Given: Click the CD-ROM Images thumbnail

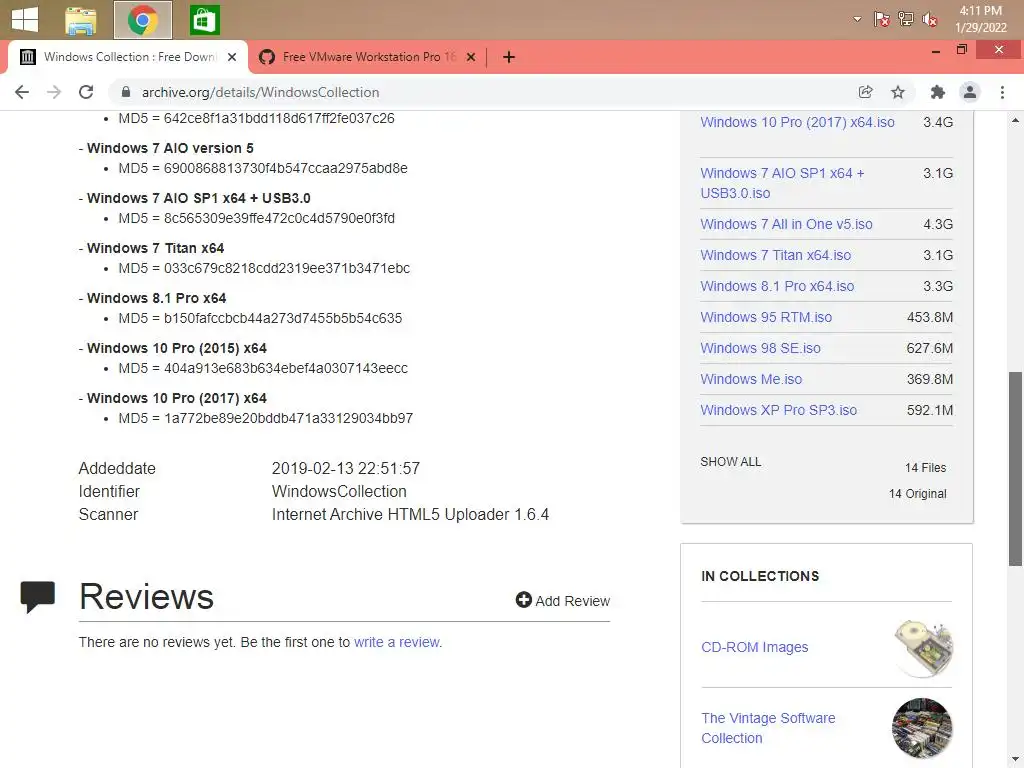Looking at the screenshot, I should 923,648.
